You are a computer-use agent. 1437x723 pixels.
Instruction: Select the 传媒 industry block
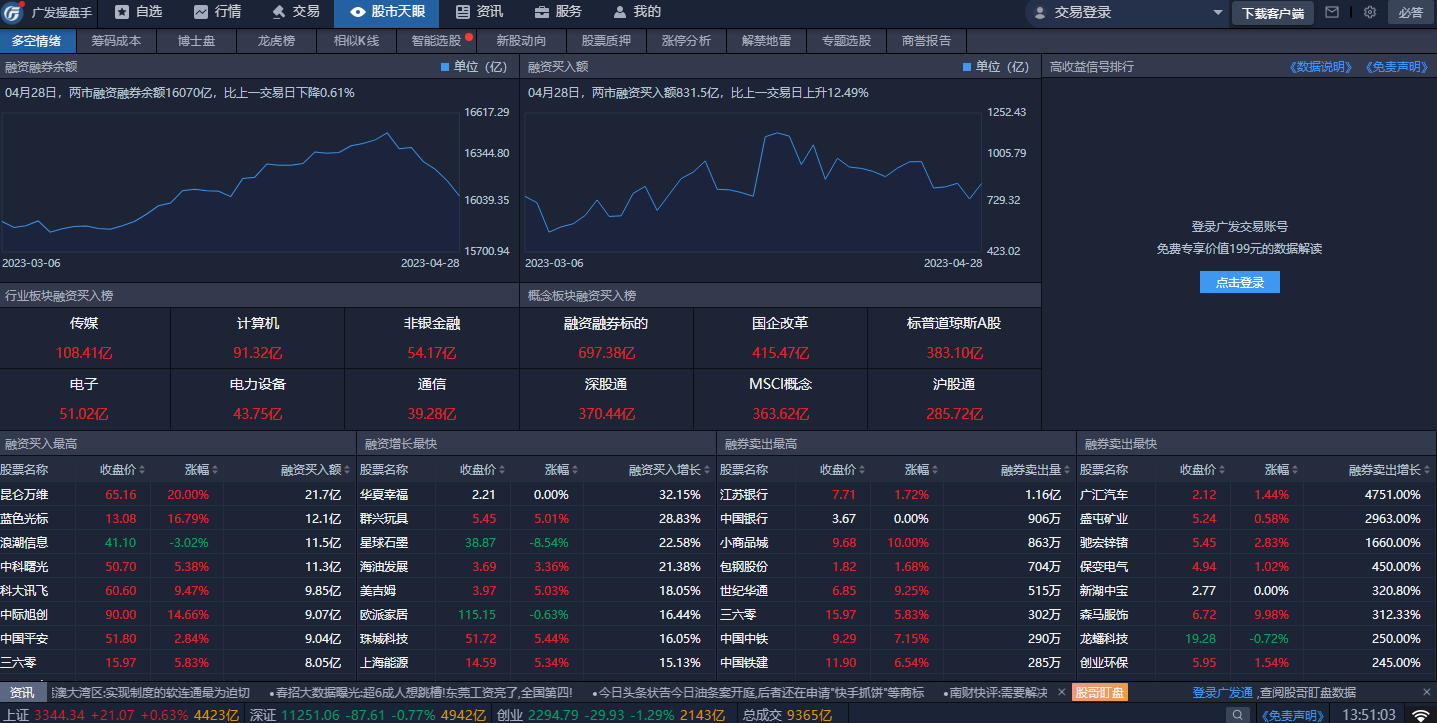coord(85,337)
